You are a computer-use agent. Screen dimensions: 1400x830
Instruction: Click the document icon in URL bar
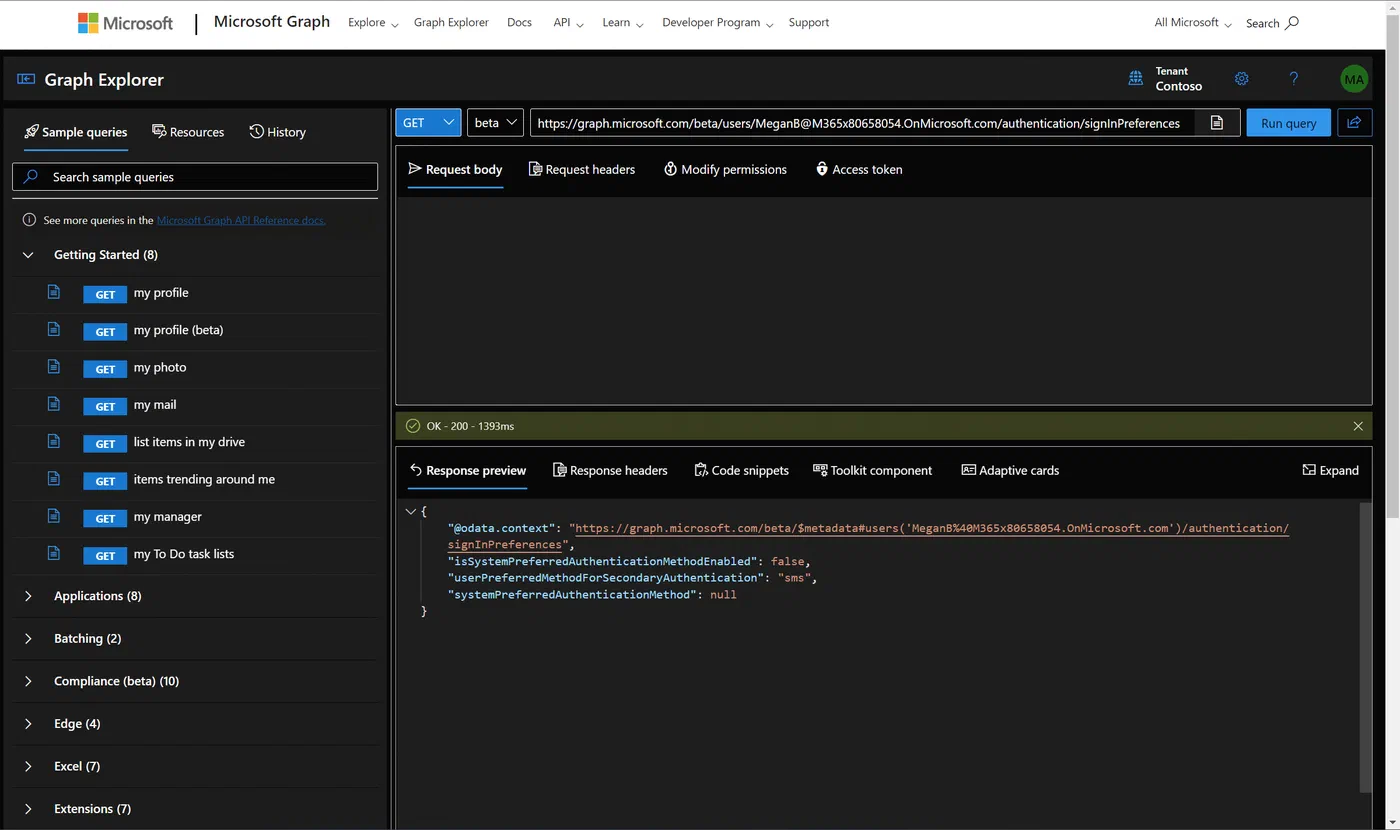click(1217, 122)
